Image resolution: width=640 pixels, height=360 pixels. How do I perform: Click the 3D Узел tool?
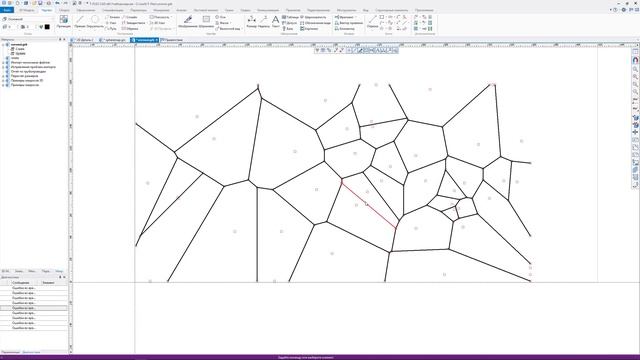click(x=158, y=23)
